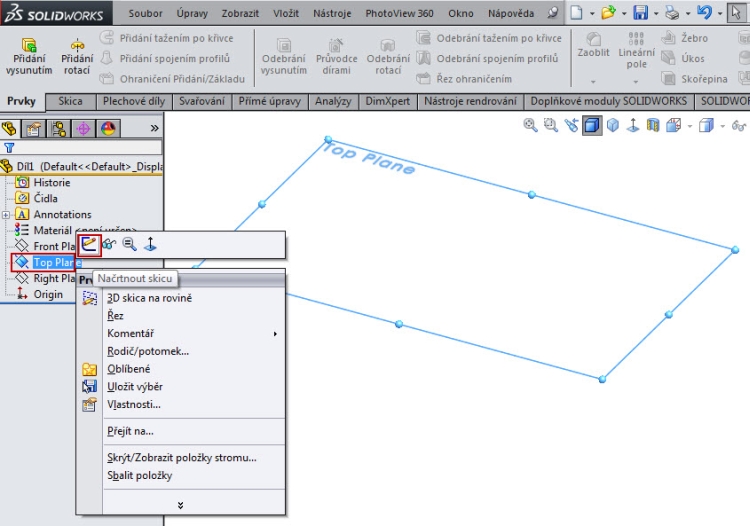Choose Skrýt/Zobrazit položky stromu...
Image resolution: width=750 pixels, height=526 pixels.
(x=182, y=458)
